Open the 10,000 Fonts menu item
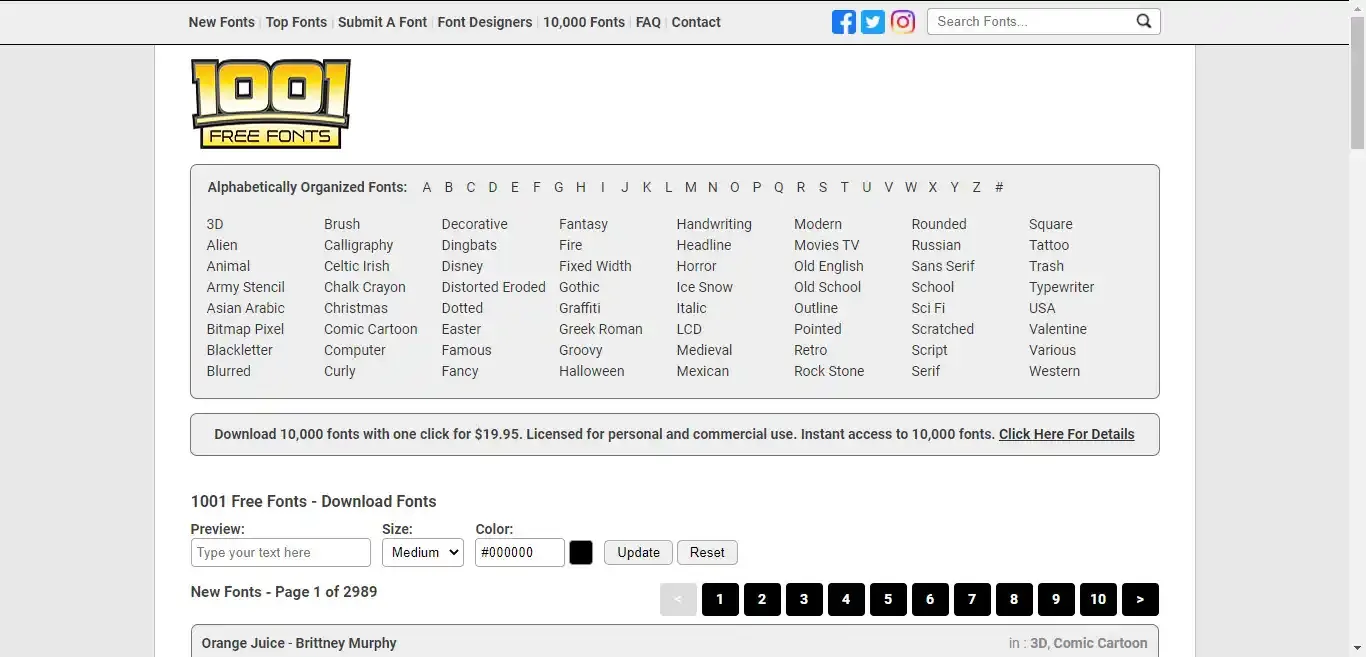 click(584, 22)
